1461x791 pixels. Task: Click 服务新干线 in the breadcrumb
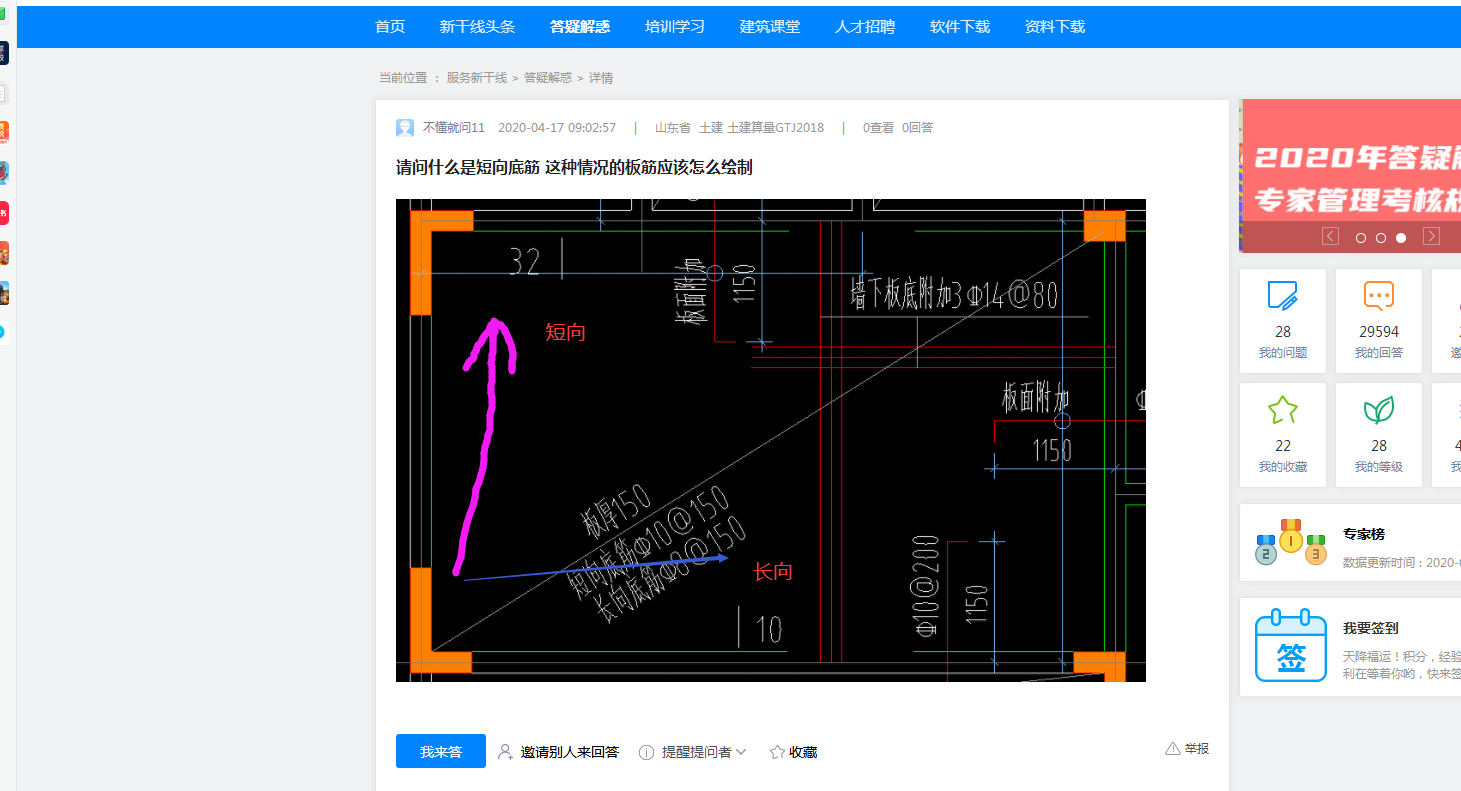coord(477,78)
